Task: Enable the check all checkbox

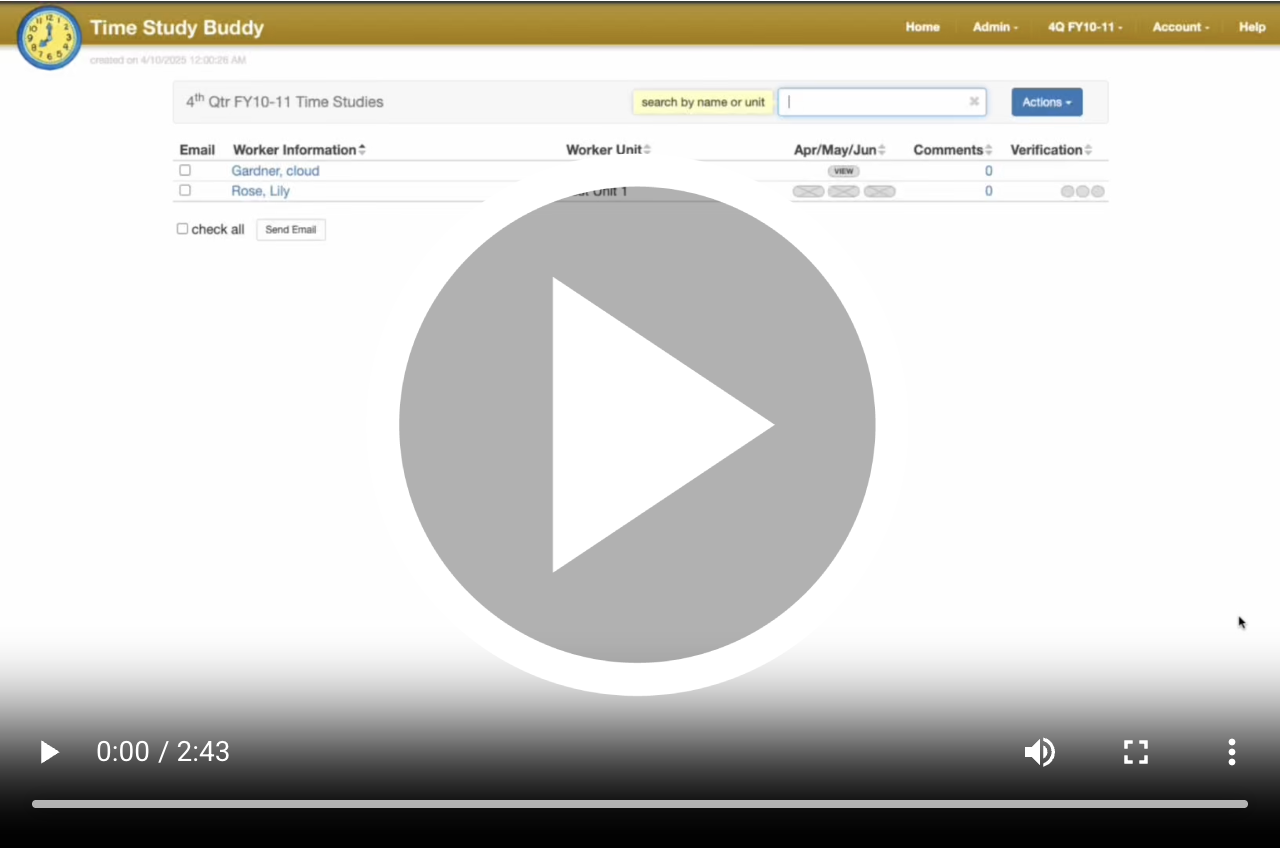Action: pyautogui.click(x=182, y=229)
